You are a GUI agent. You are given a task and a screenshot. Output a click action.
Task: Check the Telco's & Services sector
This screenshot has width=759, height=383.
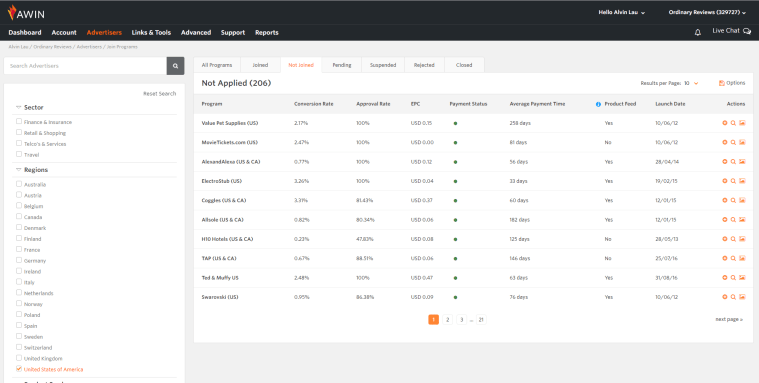point(19,143)
